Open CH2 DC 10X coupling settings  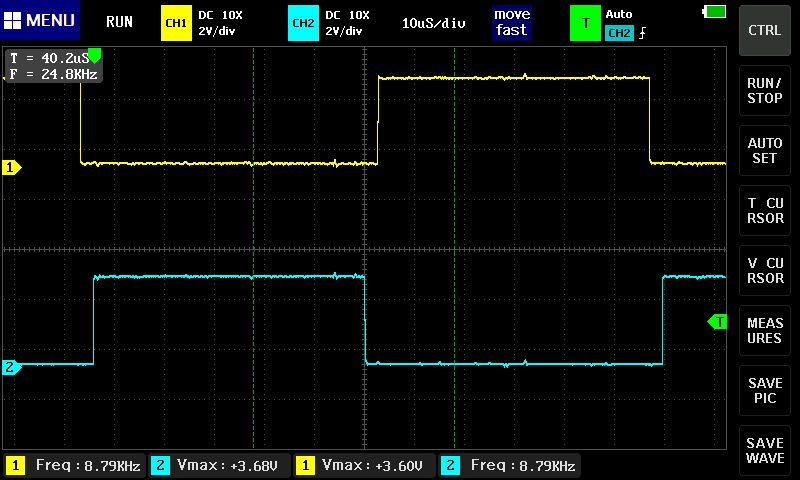(347, 22)
